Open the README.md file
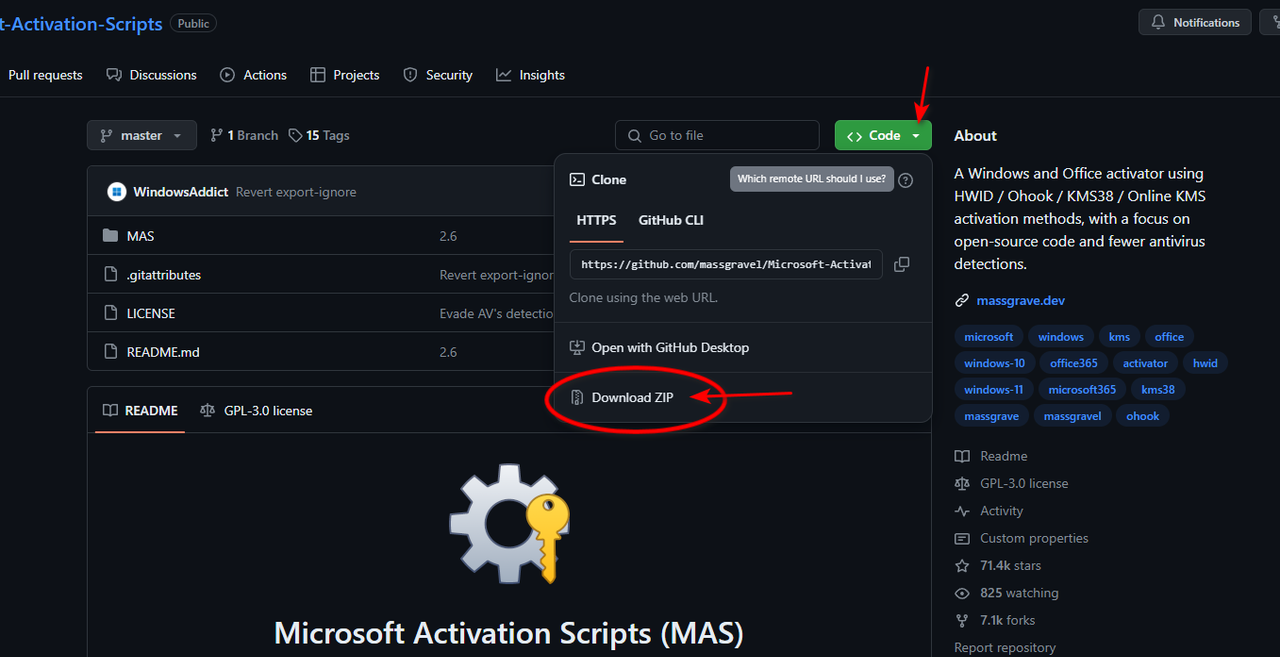The image size is (1280, 657). [x=163, y=352]
